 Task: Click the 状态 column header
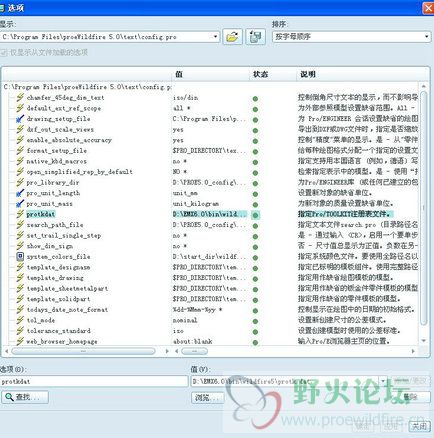point(272,74)
